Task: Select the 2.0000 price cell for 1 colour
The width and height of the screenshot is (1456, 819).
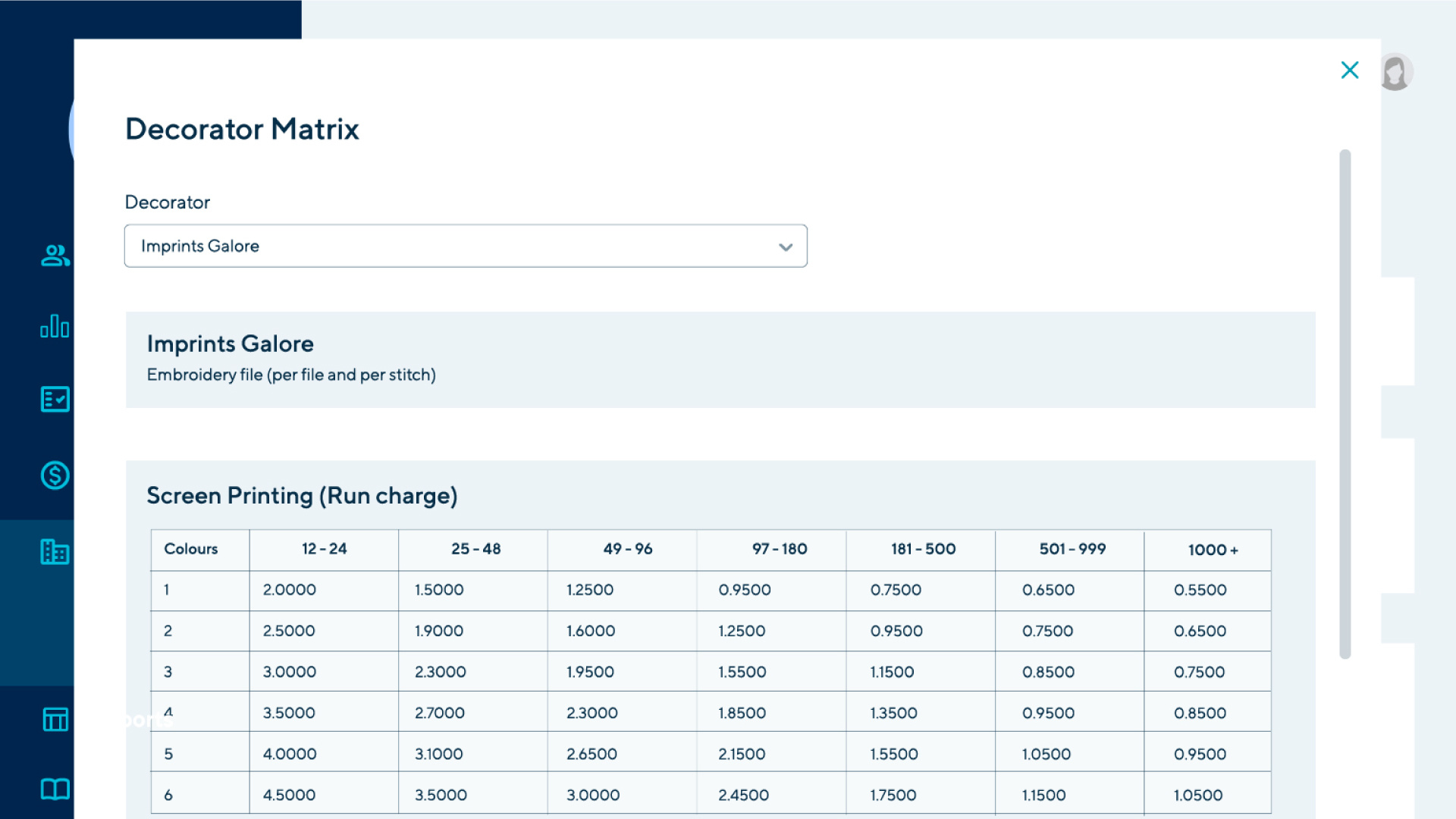Action: [289, 590]
